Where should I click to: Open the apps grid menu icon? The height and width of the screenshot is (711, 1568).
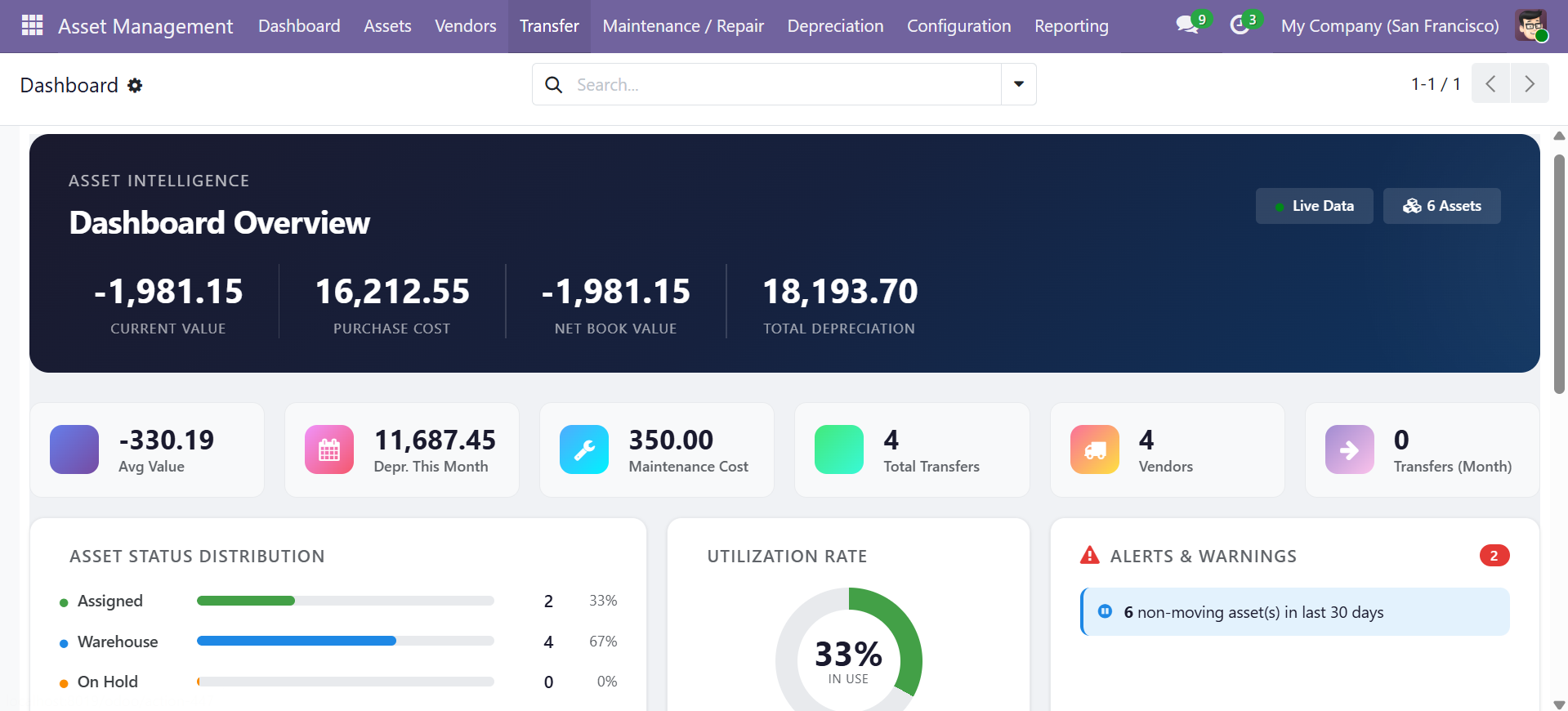click(32, 26)
